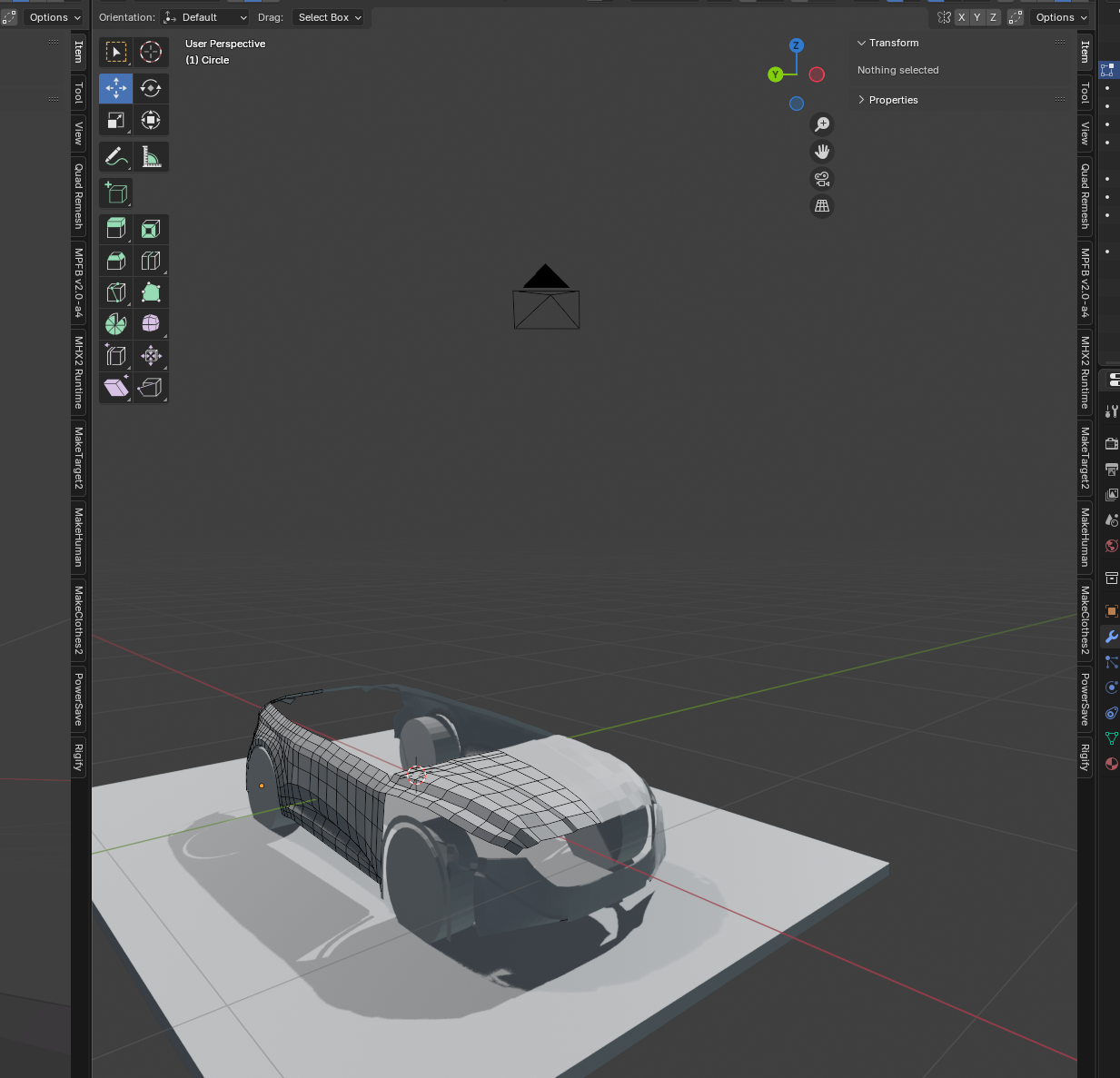This screenshot has width=1120, height=1078.
Task: Open Modifiers wrench tab in properties editor
Action: click(x=1111, y=637)
